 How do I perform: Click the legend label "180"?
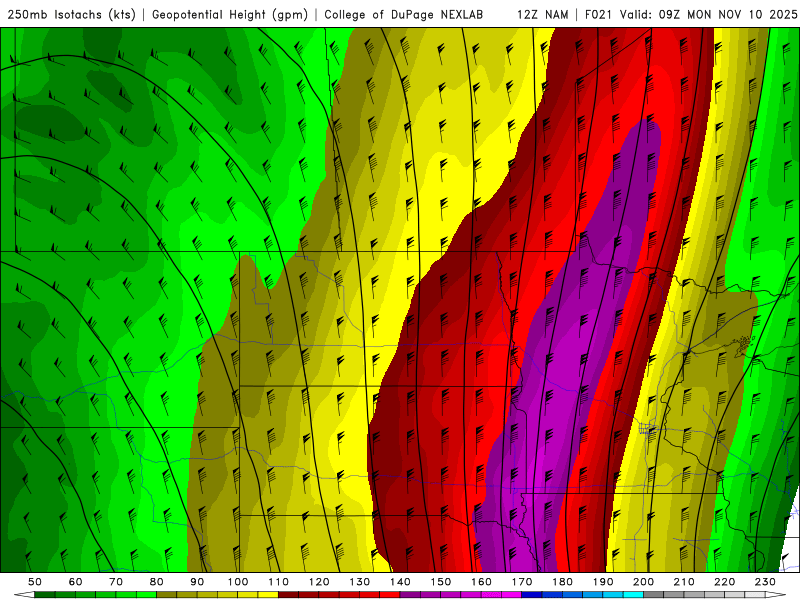pos(562,582)
